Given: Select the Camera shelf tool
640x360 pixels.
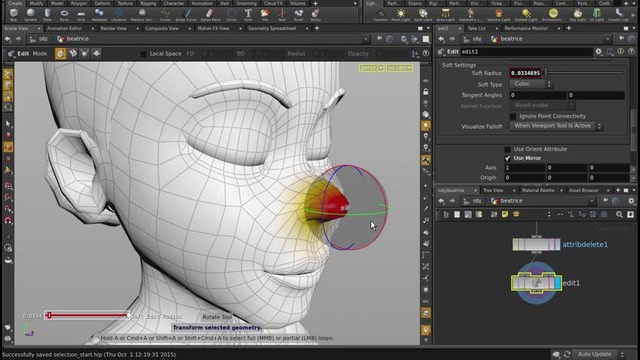Looking at the screenshot, I should tap(380, 15).
